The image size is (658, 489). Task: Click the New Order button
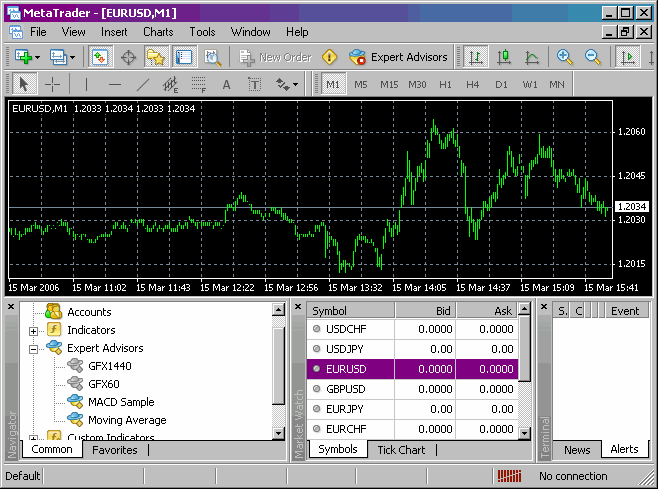point(275,57)
